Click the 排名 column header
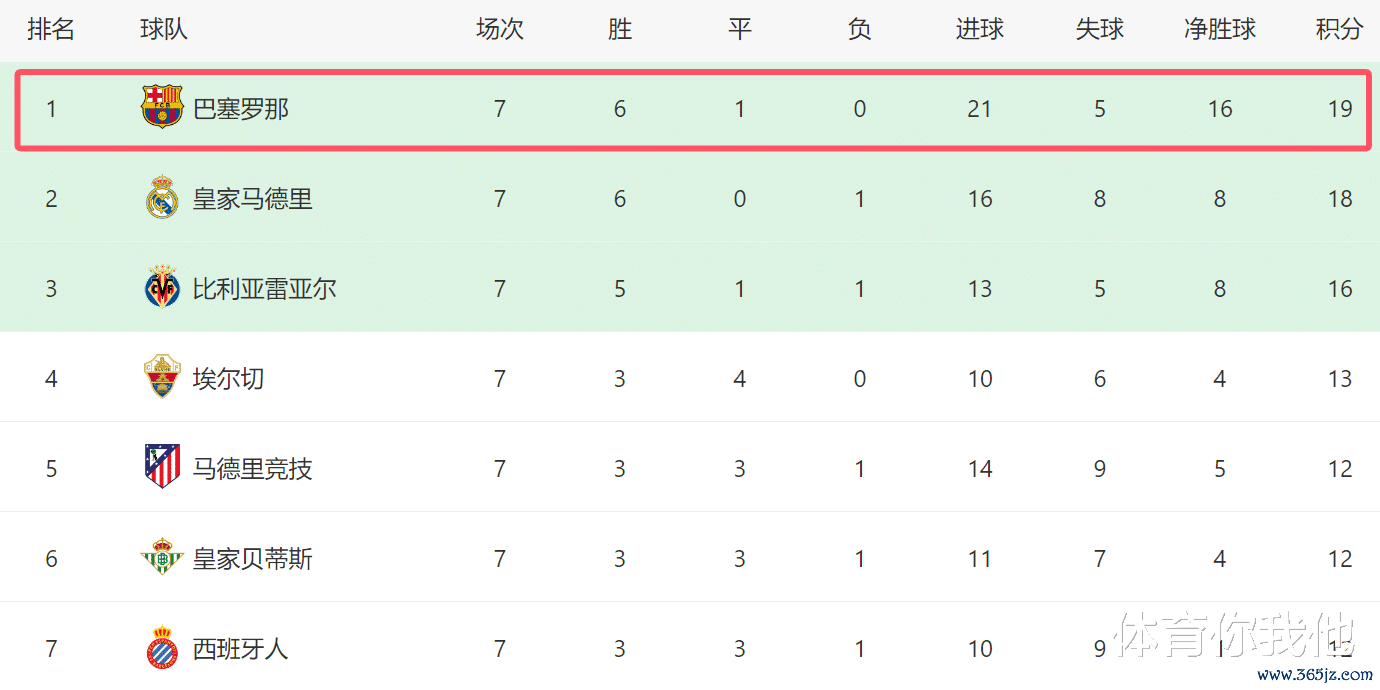Screen dimensions: 1380x690 tap(51, 29)
